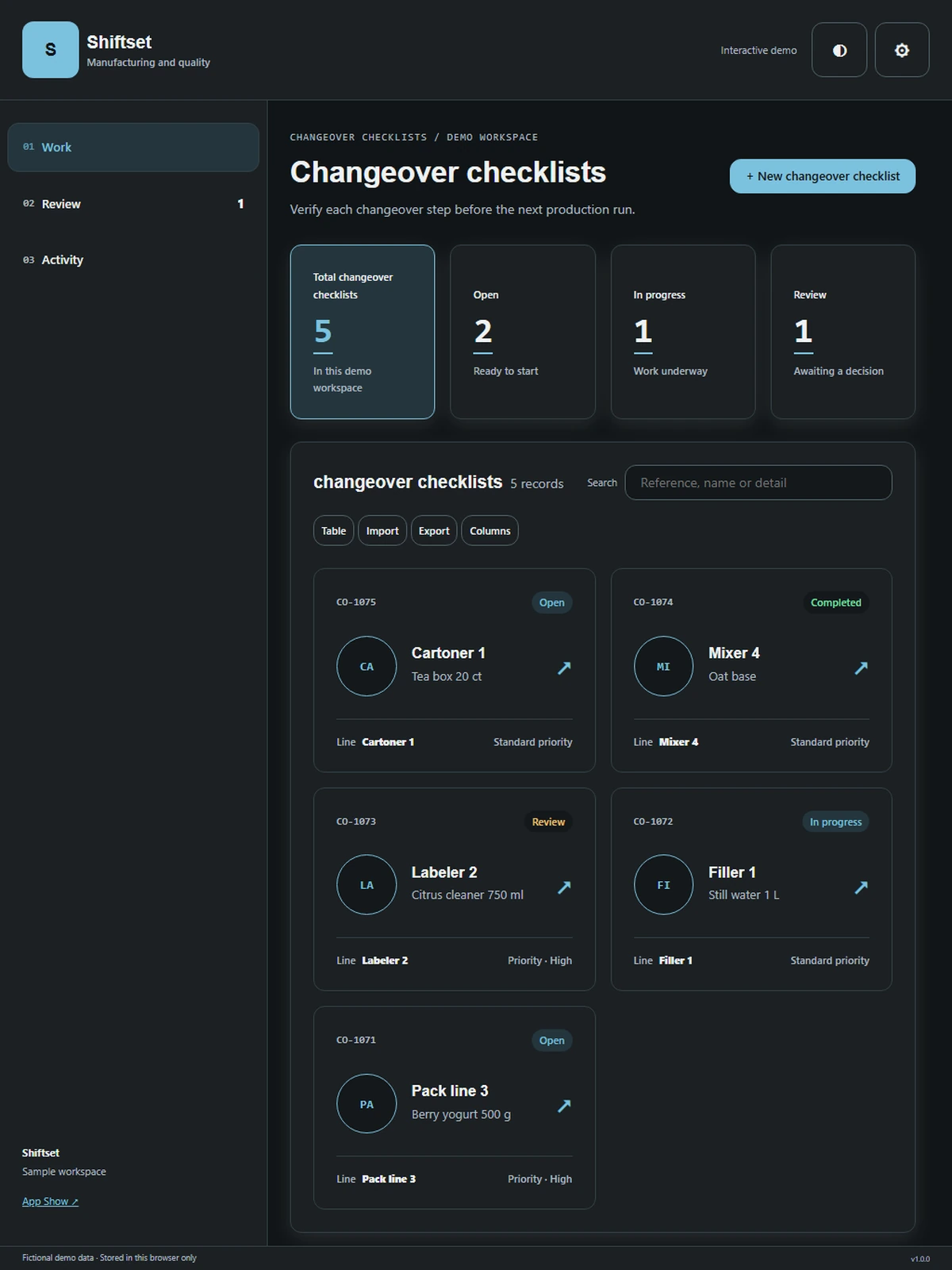Click the CO-1073 reference code

(x=356, y=822)
